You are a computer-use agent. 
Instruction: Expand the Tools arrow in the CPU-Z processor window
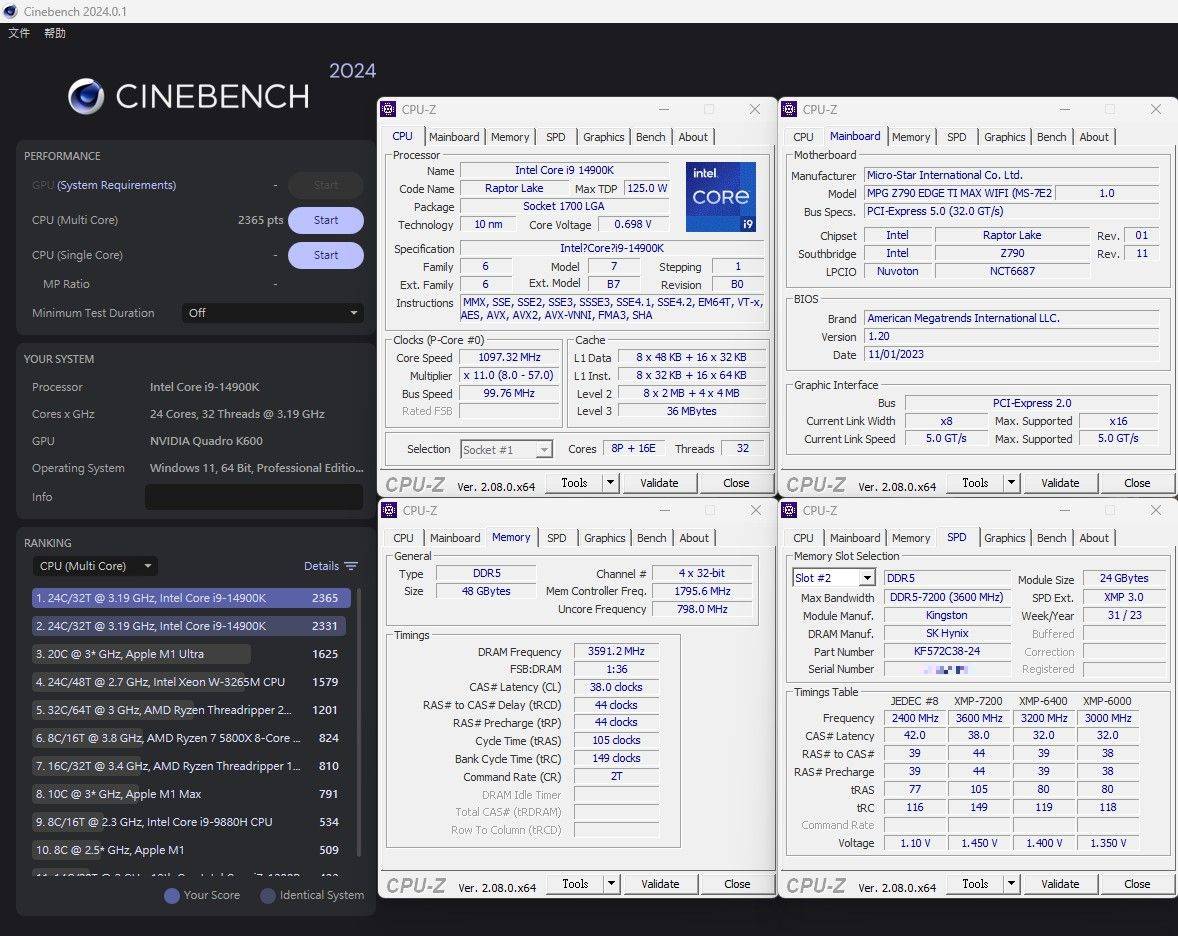coord(611,483)
